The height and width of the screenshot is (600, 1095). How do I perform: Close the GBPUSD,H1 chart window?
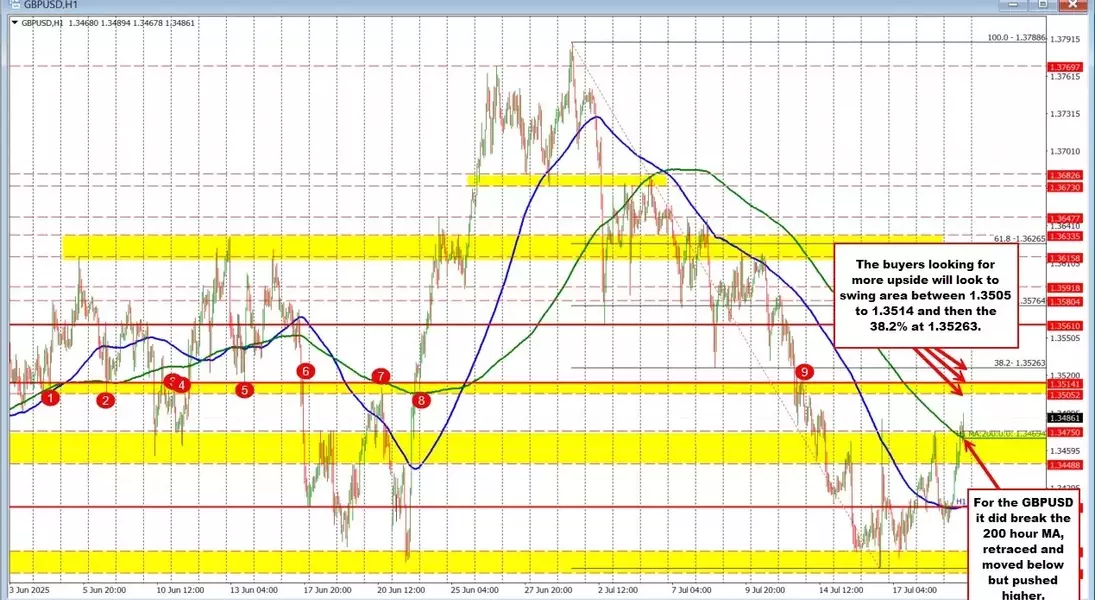(x=1075, y=4)
